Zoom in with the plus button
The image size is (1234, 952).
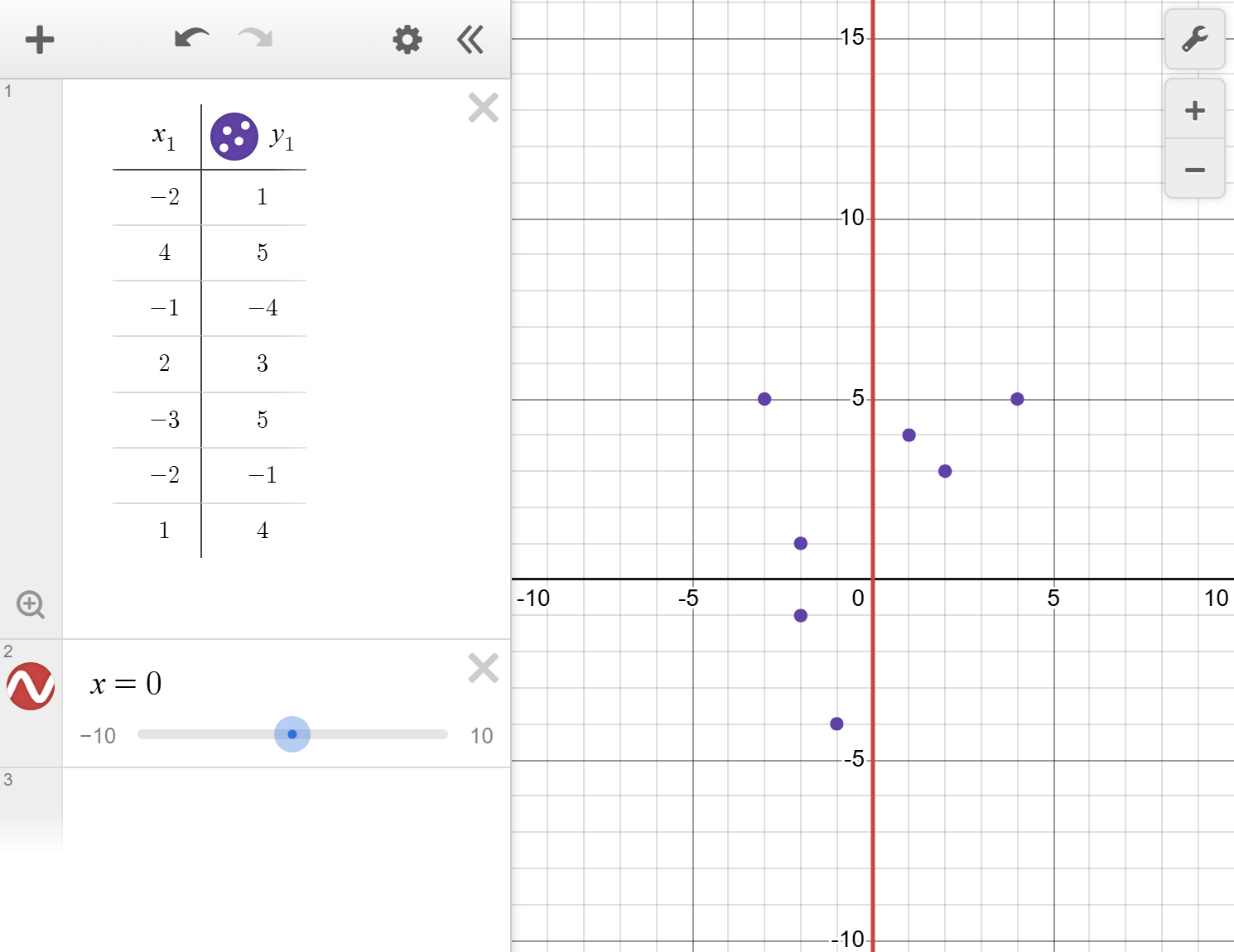coord(1194,110)
